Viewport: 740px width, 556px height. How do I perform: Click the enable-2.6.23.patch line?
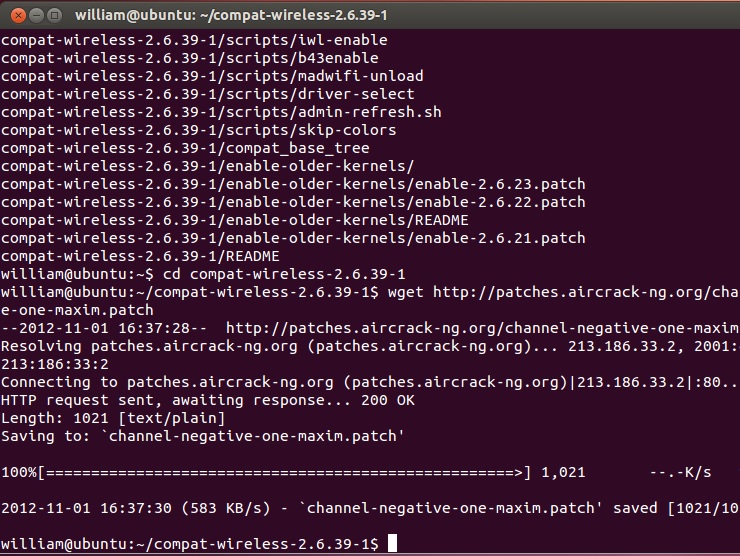(x=293, y=184)
